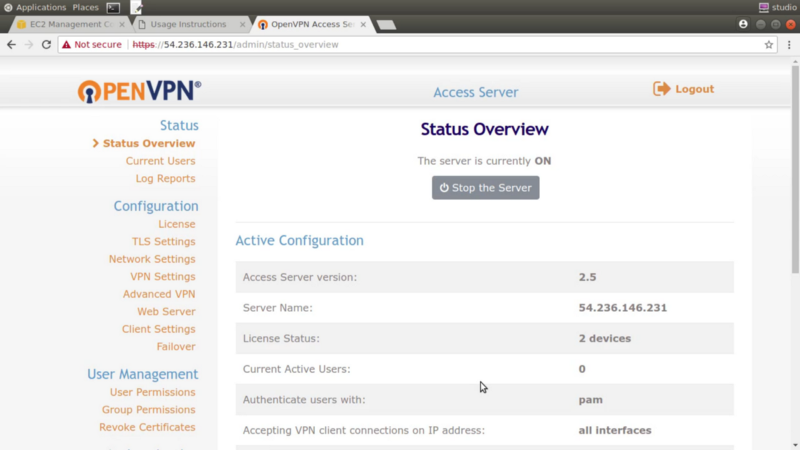This screenshot has width=800, height=450.
Task: Click Current Active Users value 0
Action: click(x=582, y=369)
